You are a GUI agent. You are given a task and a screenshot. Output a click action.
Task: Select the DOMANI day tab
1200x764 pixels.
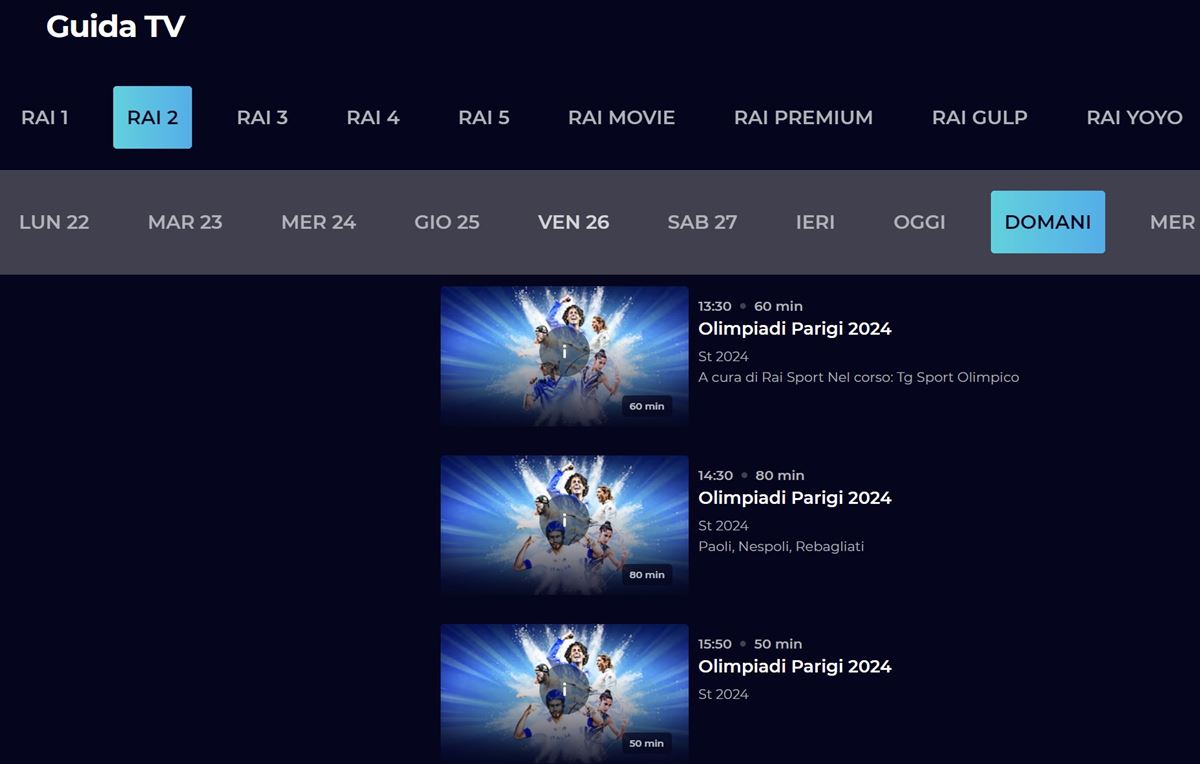pyautogui.click(x=1048, y=222)
